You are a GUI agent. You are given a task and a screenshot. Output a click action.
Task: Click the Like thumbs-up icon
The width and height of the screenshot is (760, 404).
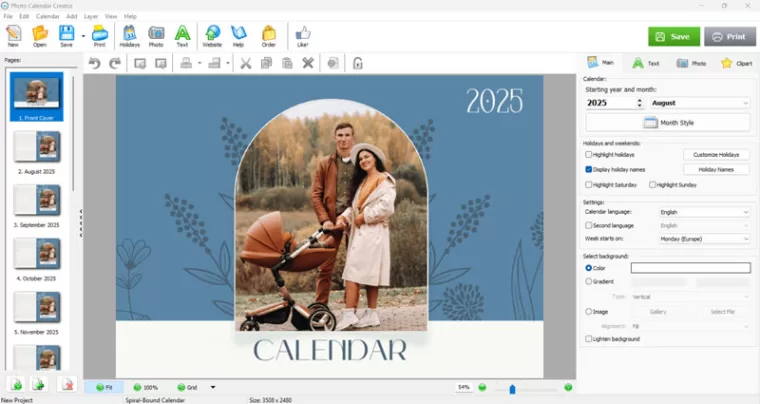pyautogui.click(x=302, y=36)
